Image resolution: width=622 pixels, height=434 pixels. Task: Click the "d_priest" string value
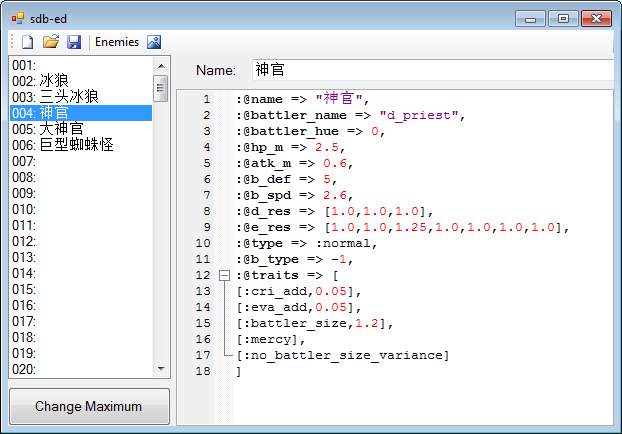click(419, 115)
